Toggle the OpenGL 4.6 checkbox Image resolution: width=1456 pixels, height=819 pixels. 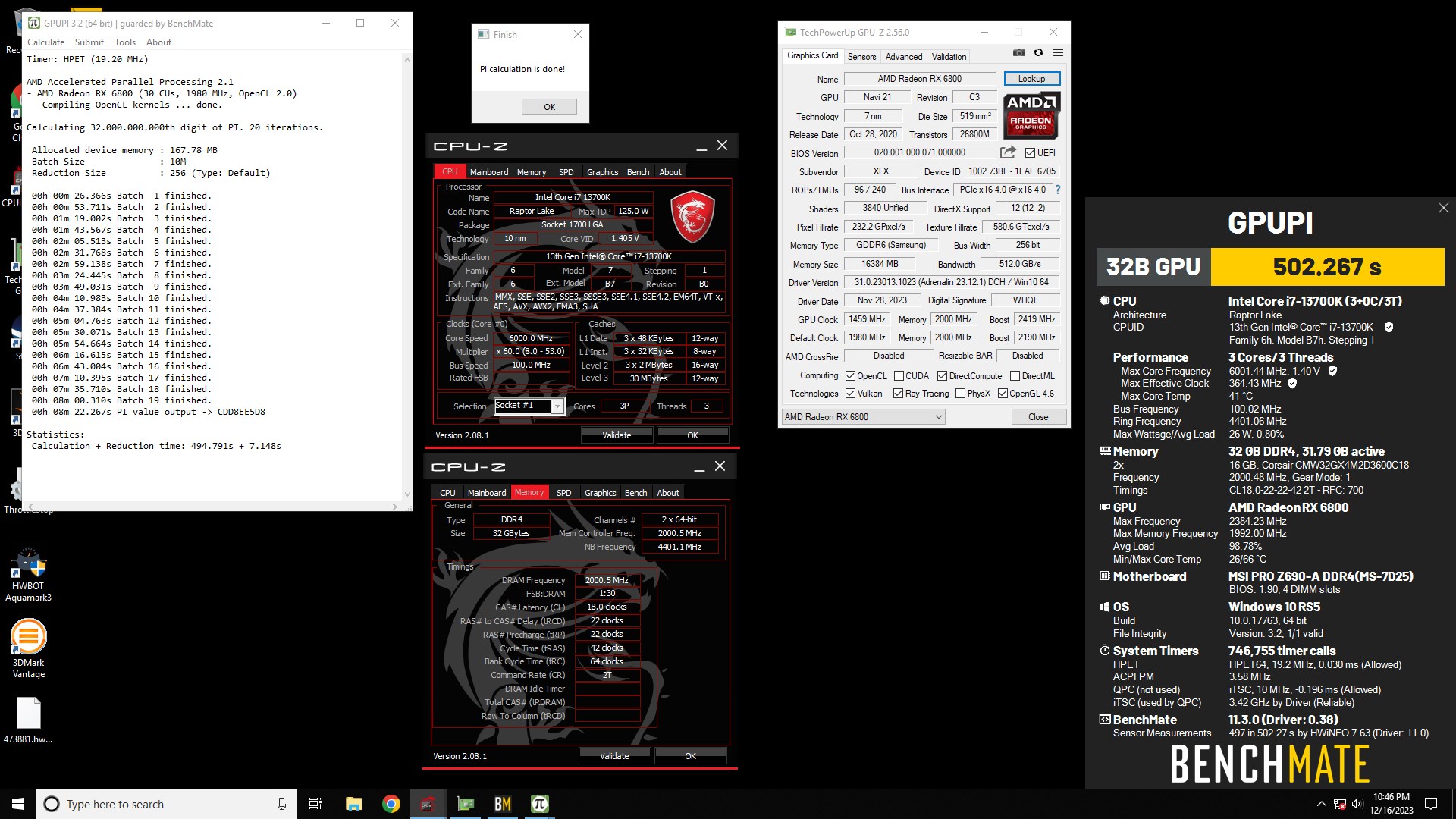point(1003,394)
